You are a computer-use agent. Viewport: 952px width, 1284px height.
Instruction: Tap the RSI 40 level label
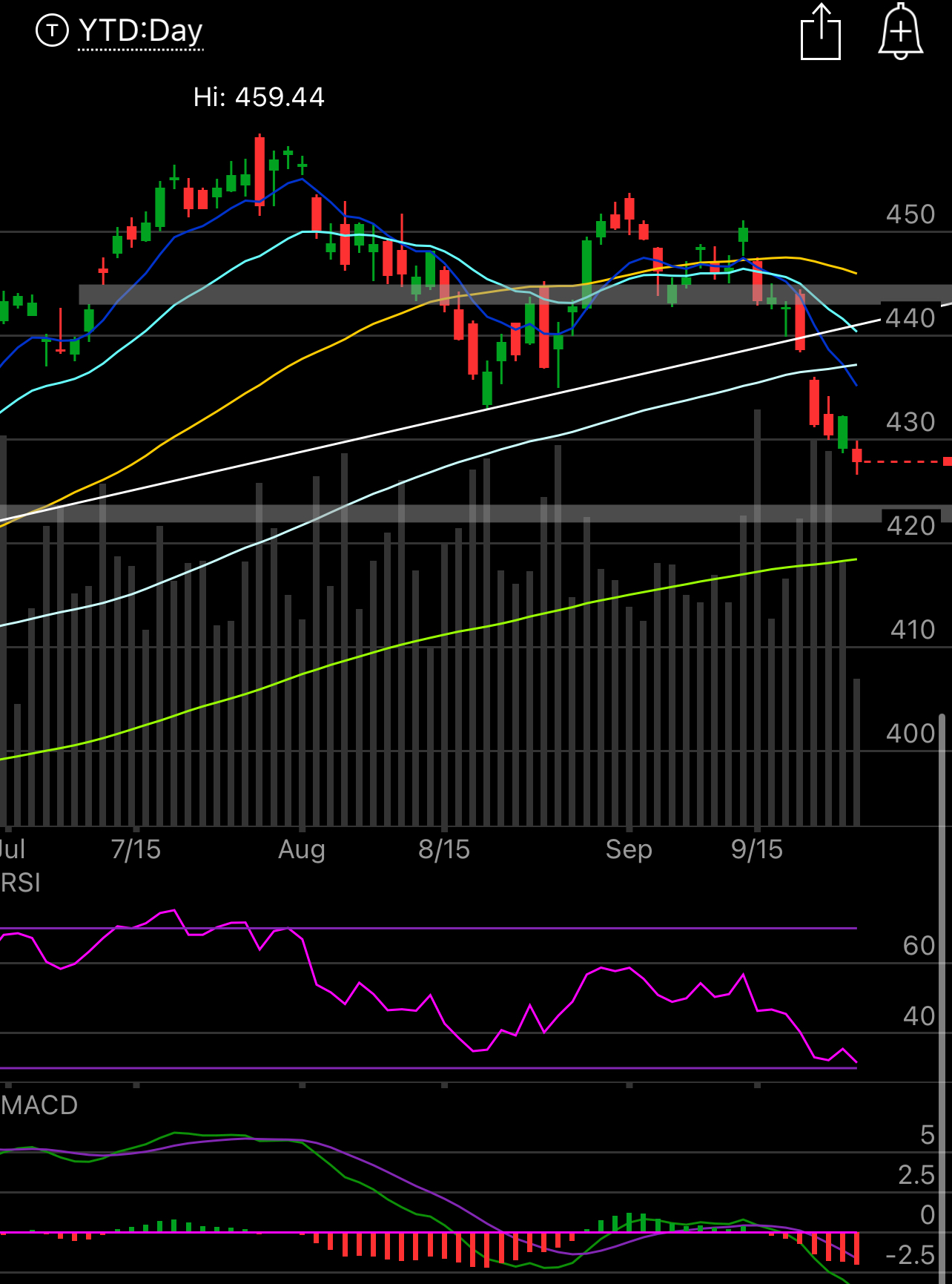tap(919, 1016)
